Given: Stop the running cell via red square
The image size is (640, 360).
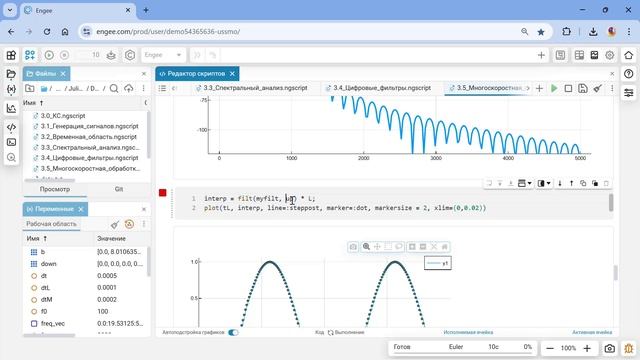Looking at the screenshot, I should point(162,193).
